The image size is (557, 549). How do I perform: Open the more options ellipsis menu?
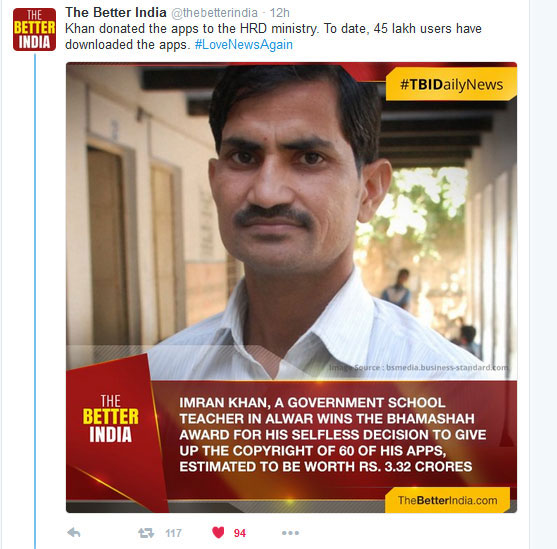tap(290, 533)
